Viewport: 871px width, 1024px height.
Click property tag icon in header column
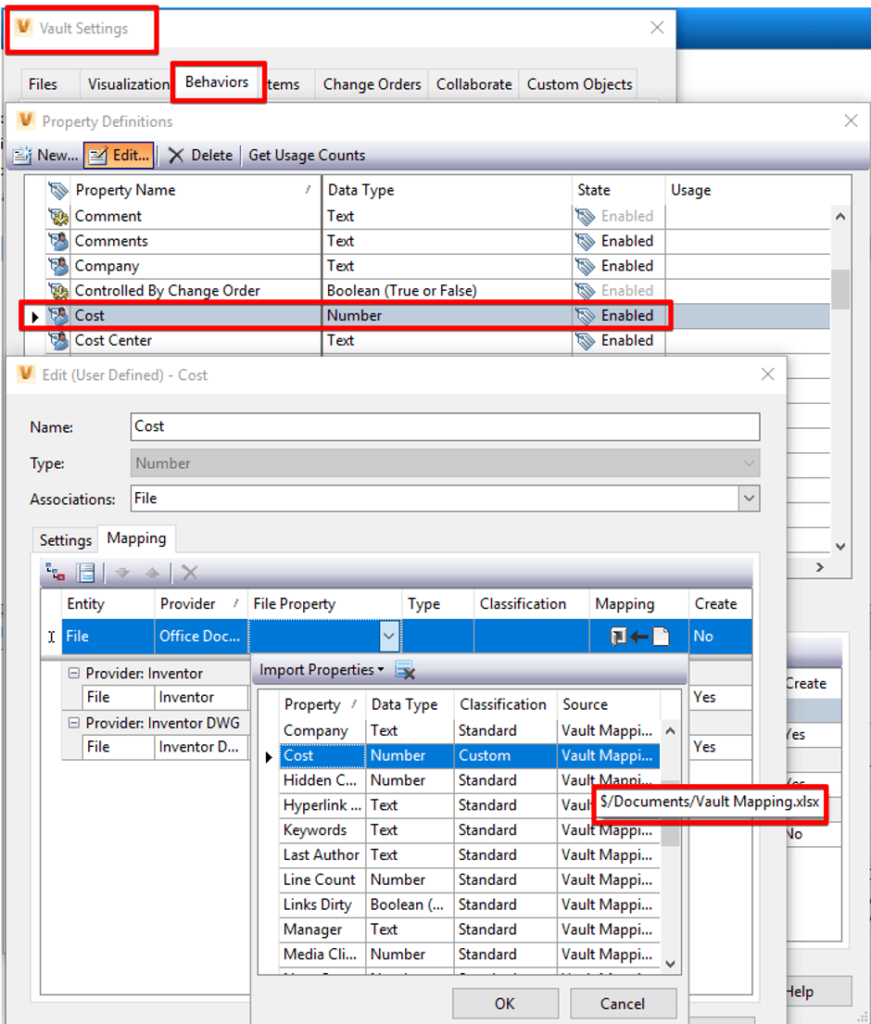(x=58, y=191)
